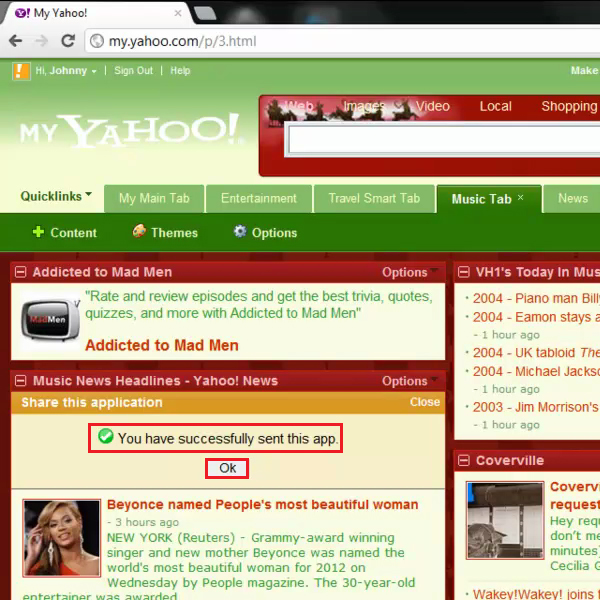Viewport: 600px width, 600px height.
Task: Click the address bar URL my.yahoo.com
Action: pos(183,41)
